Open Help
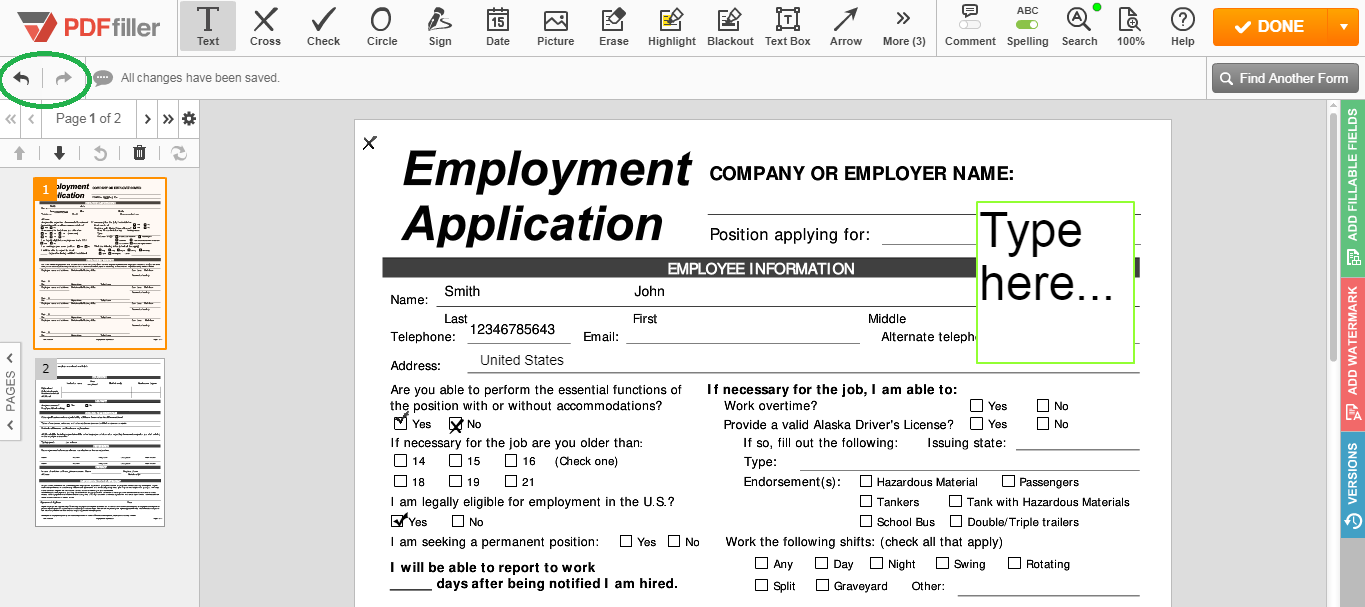This screenshot has height=607, width=1365. tap(1183, 27)
